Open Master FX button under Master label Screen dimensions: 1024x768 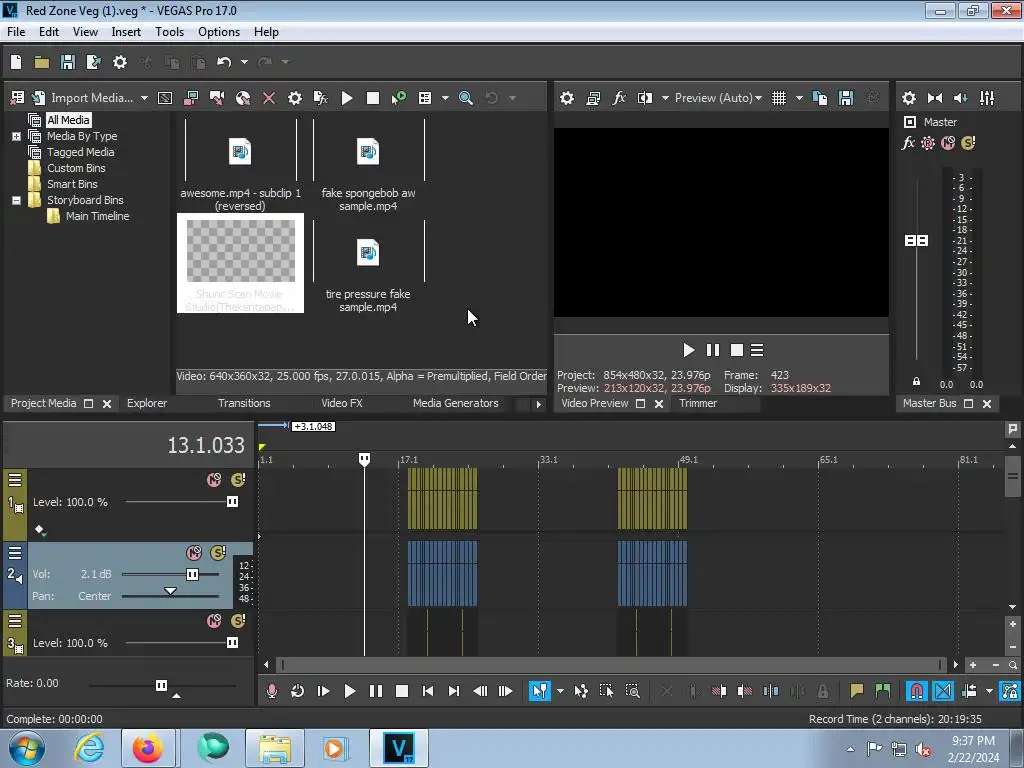[908, 143]
